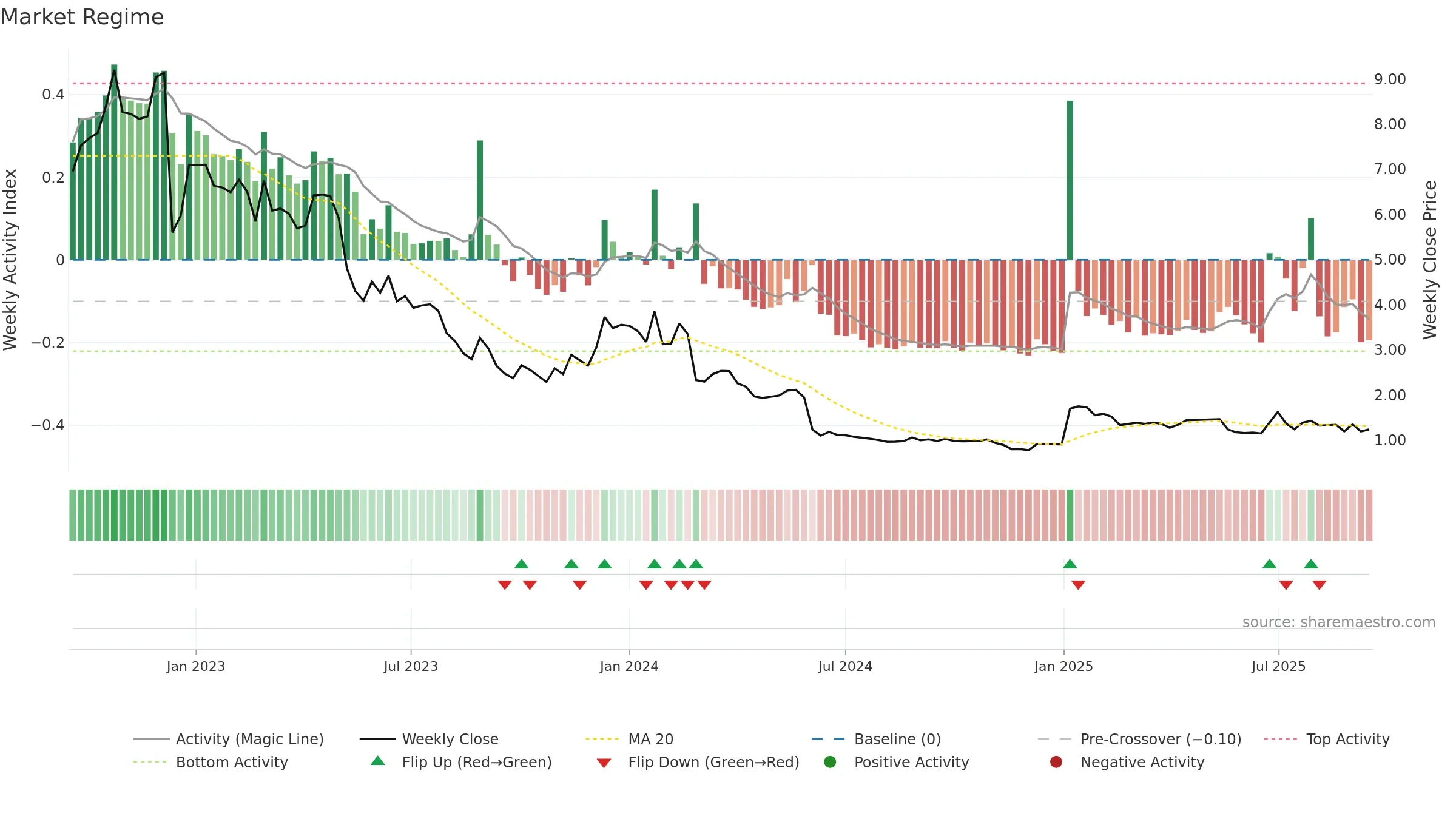Toggle the MA 20 legend entry
This screenshot has width=1456, height=819.
(x=629, y=739)
